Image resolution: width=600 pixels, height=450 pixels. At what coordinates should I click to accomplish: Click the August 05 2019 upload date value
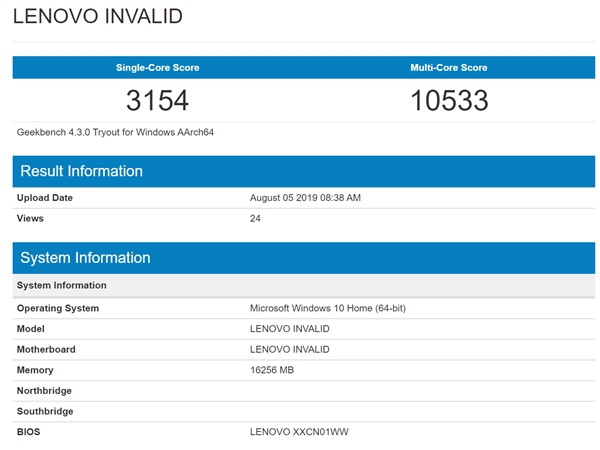(305, 198)
